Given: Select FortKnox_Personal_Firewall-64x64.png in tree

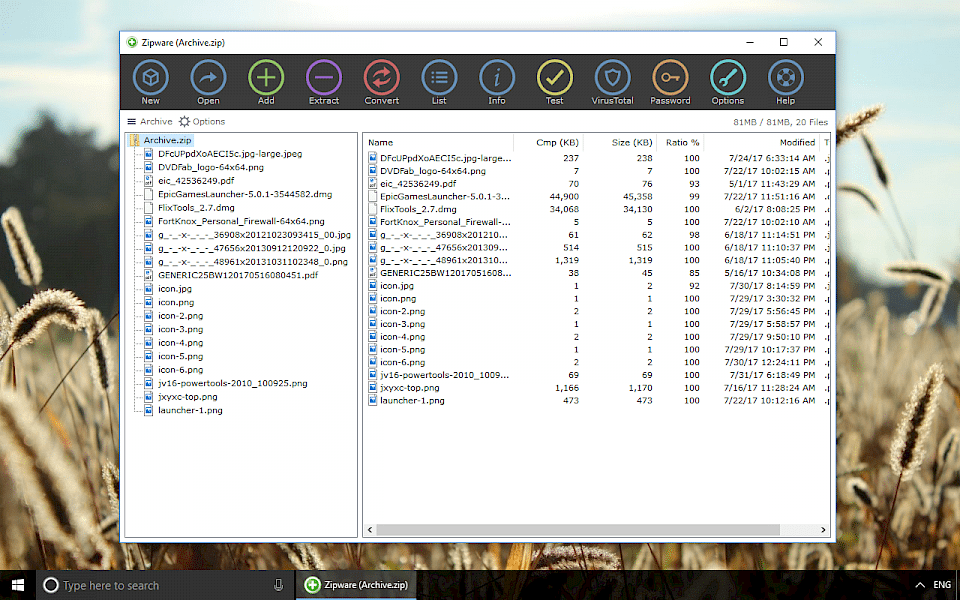Looking at the screenshot, I should point(241,221).
